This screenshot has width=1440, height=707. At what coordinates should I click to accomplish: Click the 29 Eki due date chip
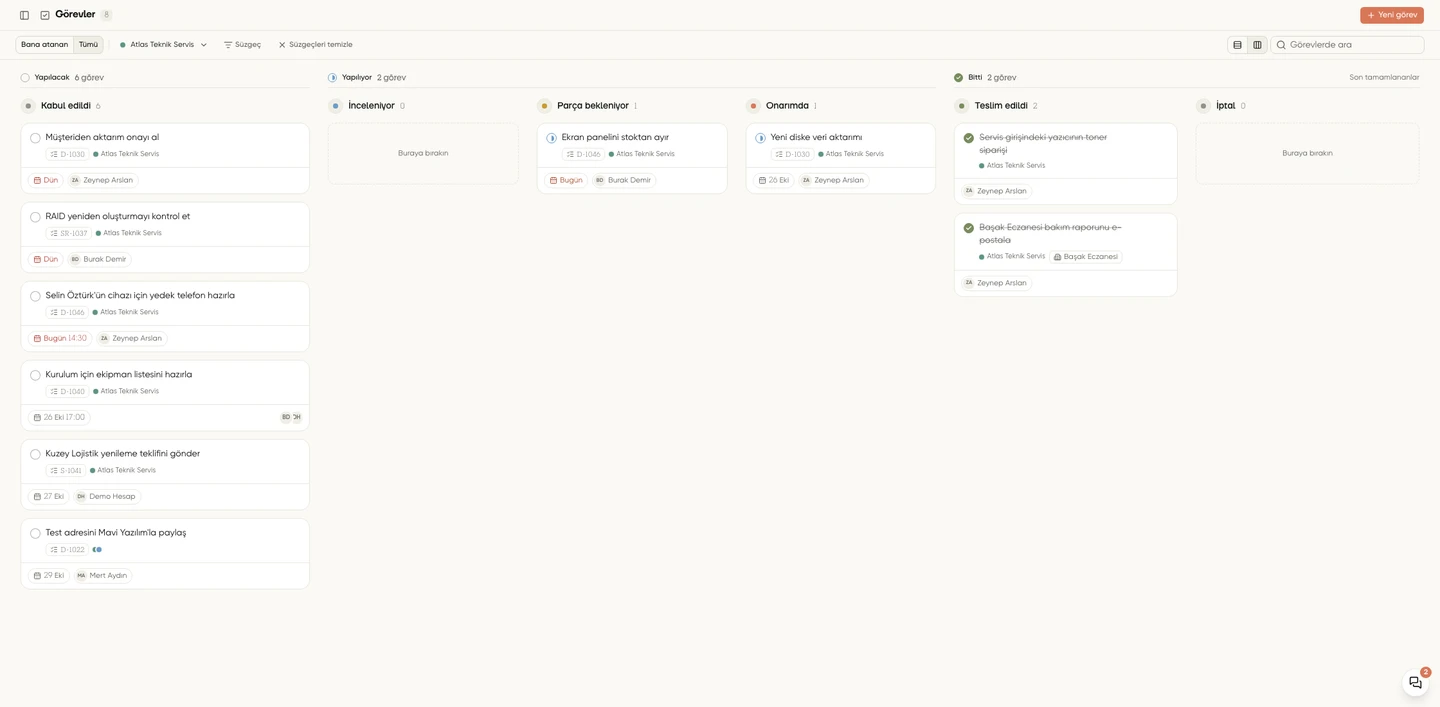pos(49,576)
